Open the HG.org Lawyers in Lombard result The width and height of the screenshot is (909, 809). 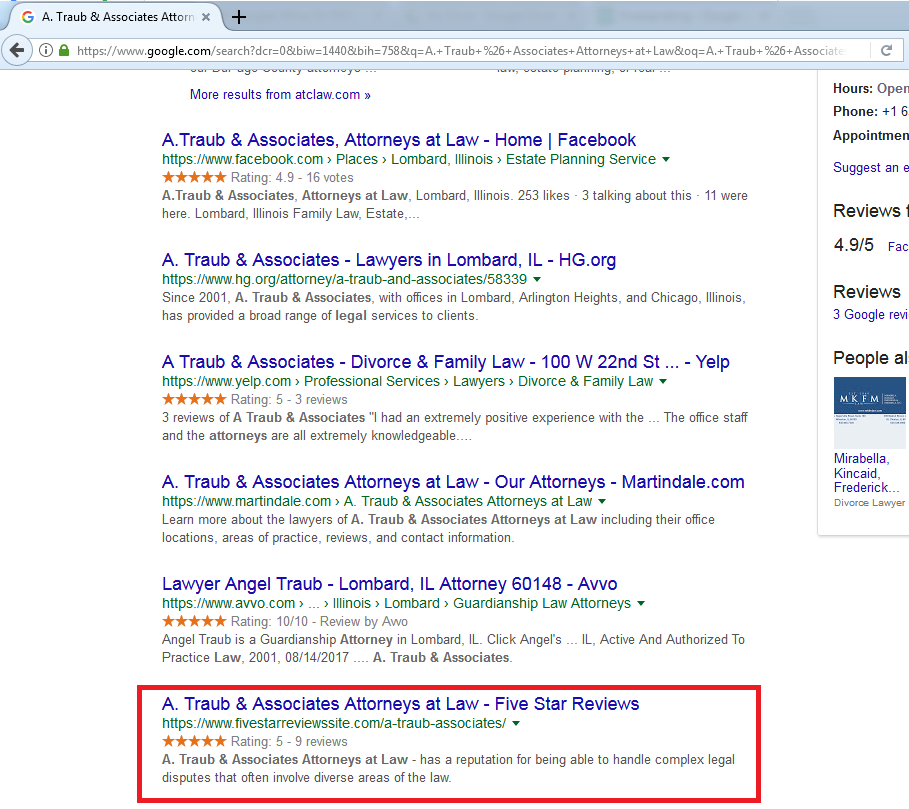click(388, 260)
